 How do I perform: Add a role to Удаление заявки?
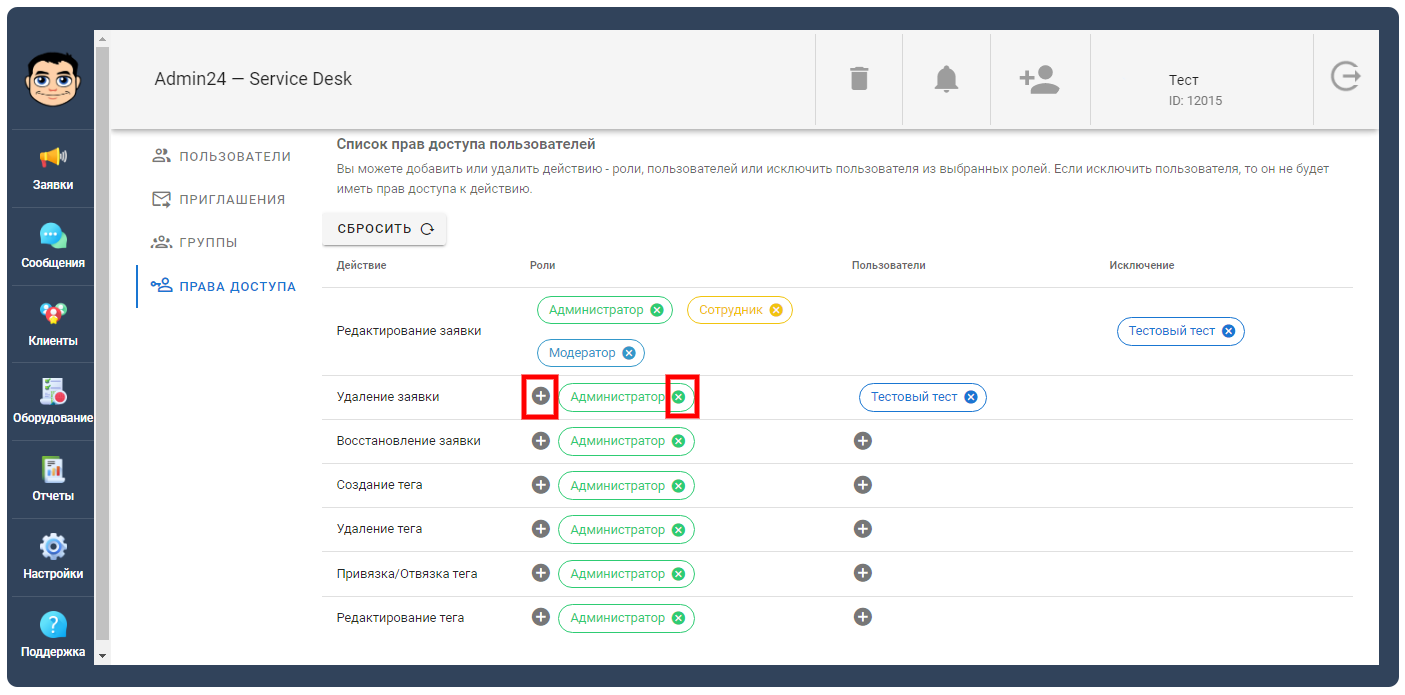coord(541,396)
